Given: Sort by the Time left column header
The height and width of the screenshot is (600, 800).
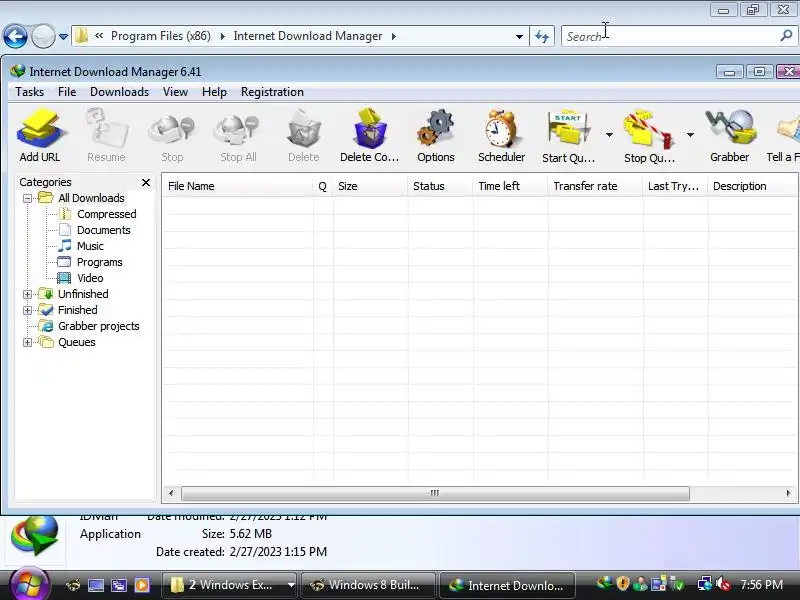Looking at the screenshot, I should [510, 186].
